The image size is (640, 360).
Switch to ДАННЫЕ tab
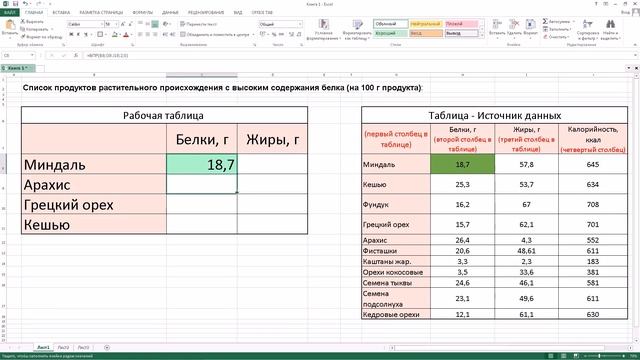[170, 12]
